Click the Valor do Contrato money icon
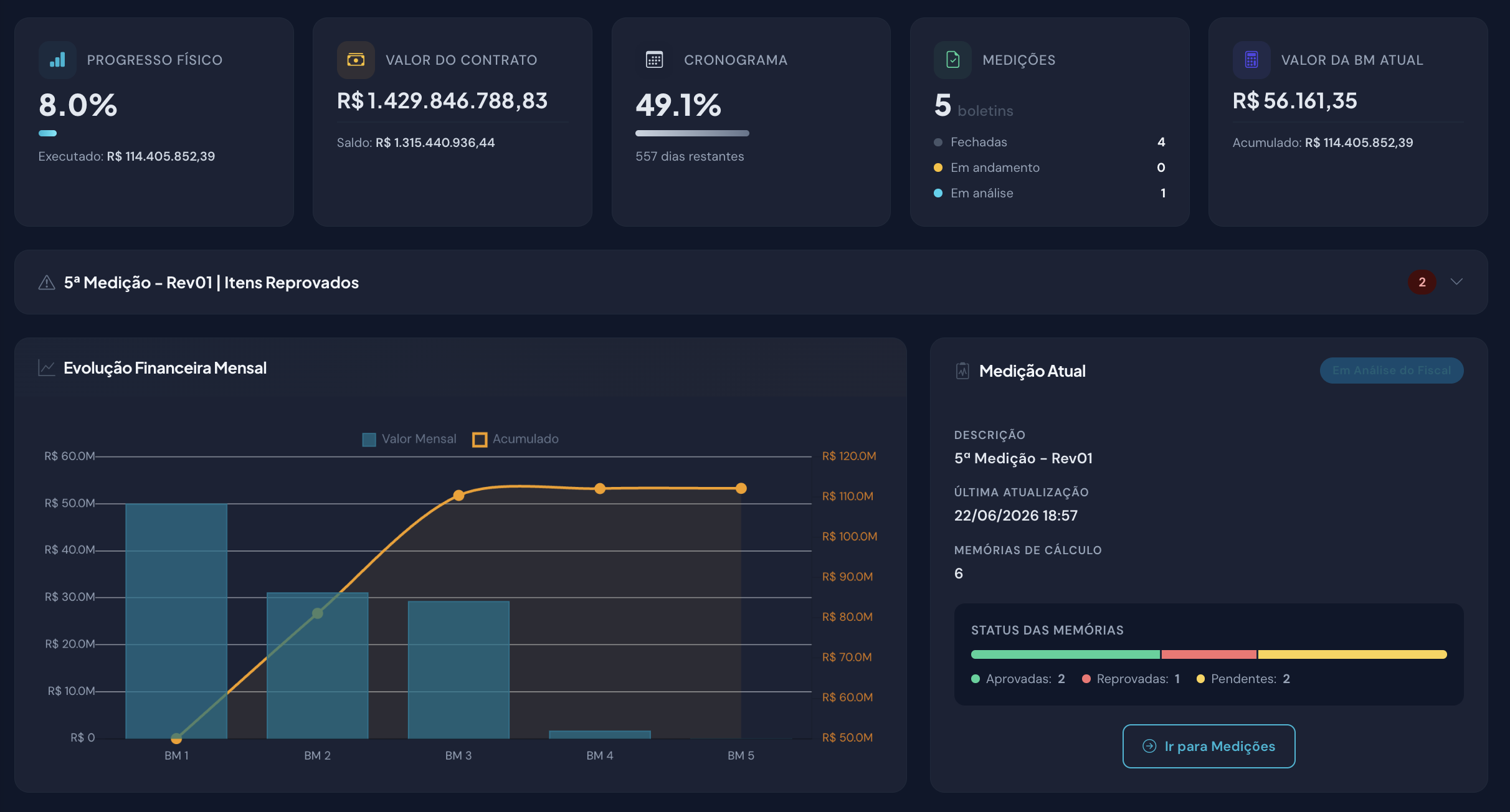The height and width of the screenshot is (812, 1510). (356, 60)
